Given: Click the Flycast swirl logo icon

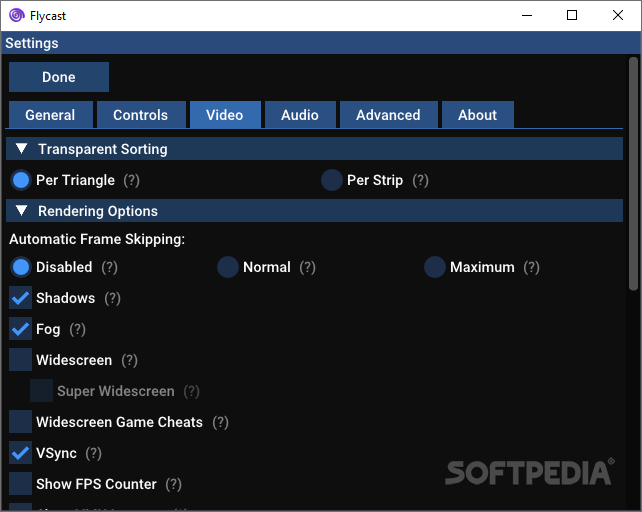Looking at the screenshot, I should pos(17,16).
